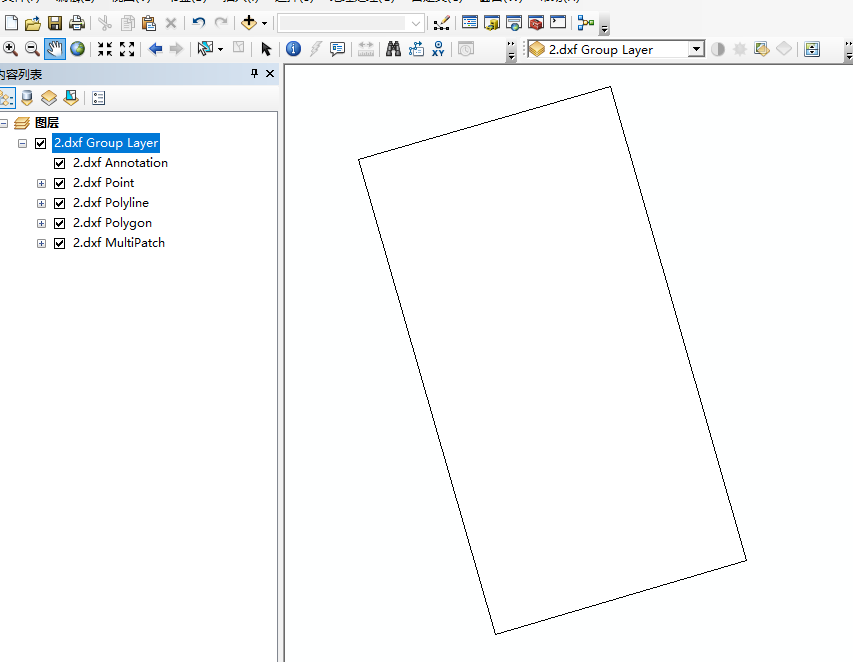Screen dimensions: 853x662
Task: Click the Go To XY icon
Action: tap(438, 49)
